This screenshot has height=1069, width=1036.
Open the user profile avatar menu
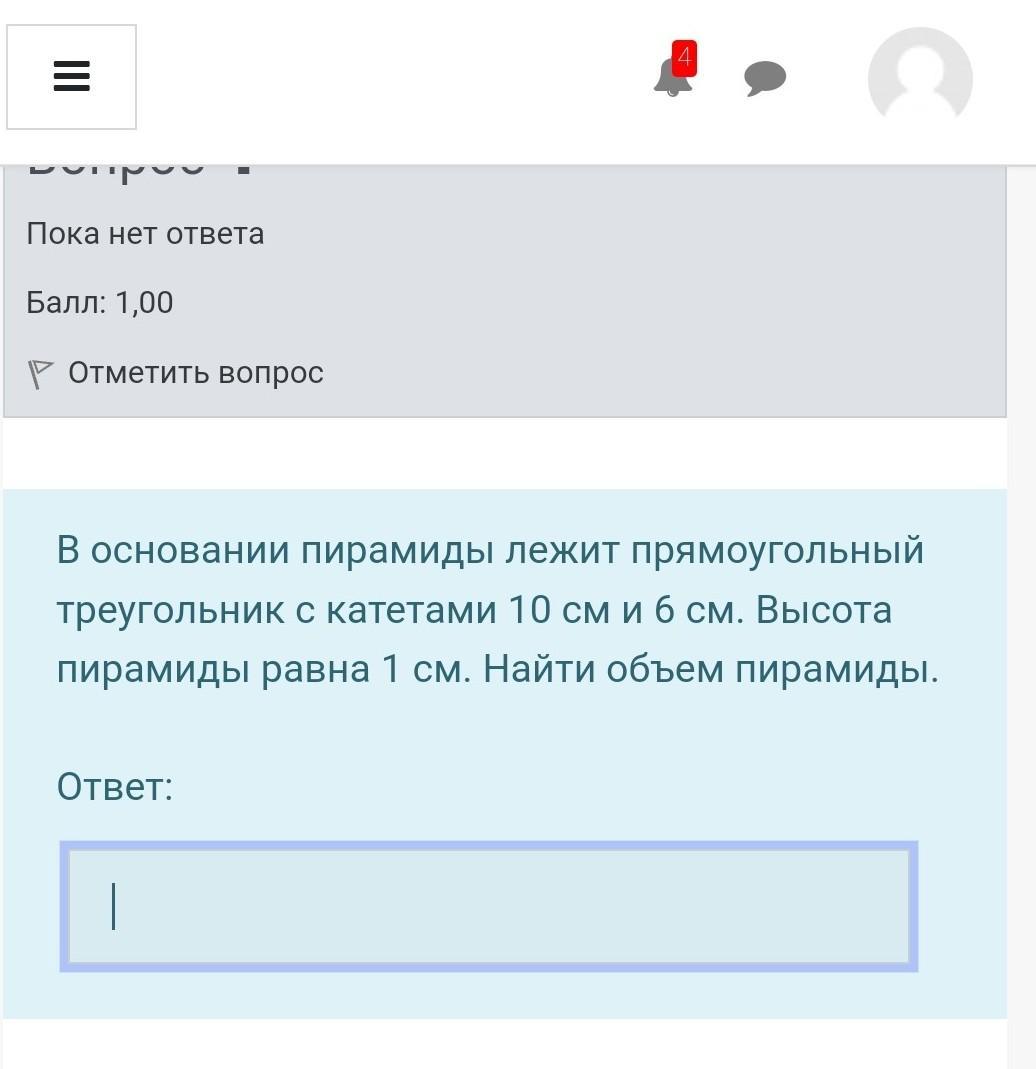[919, 79]
